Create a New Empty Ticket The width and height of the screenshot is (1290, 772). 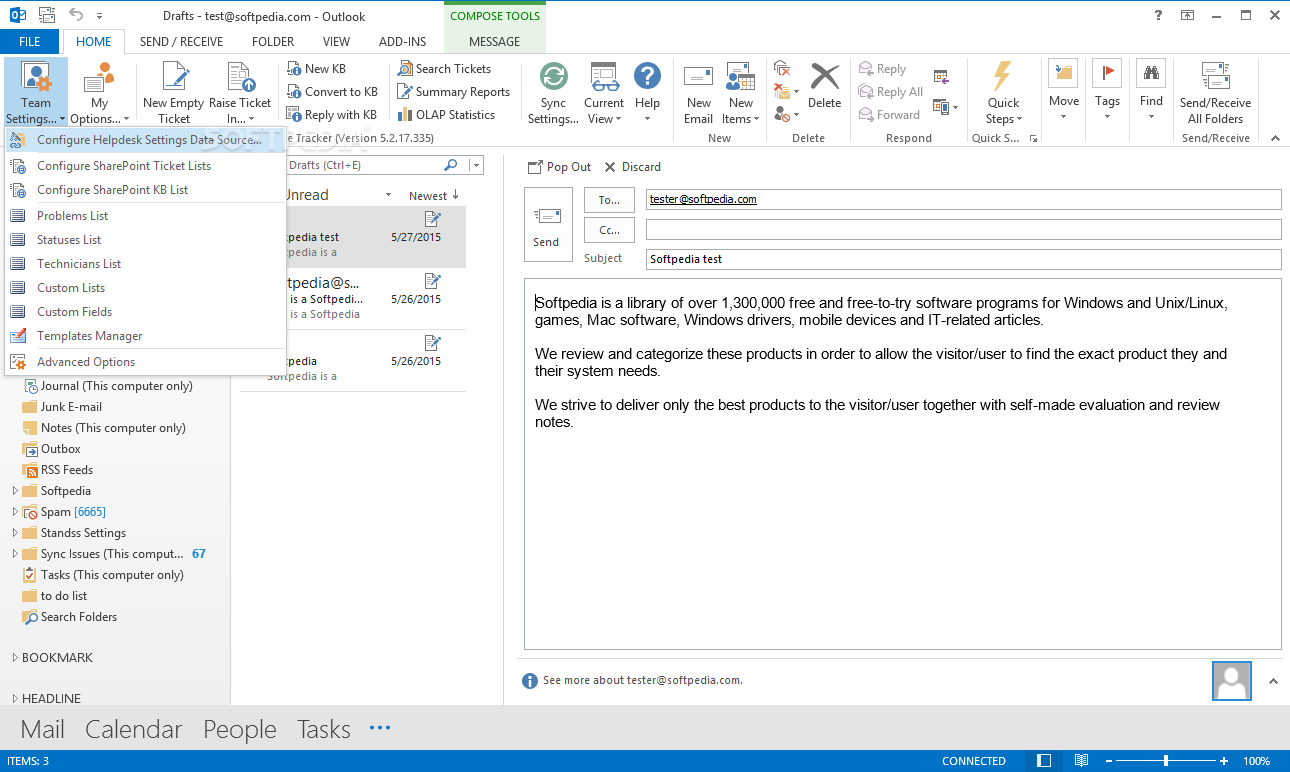coord(174,92)
